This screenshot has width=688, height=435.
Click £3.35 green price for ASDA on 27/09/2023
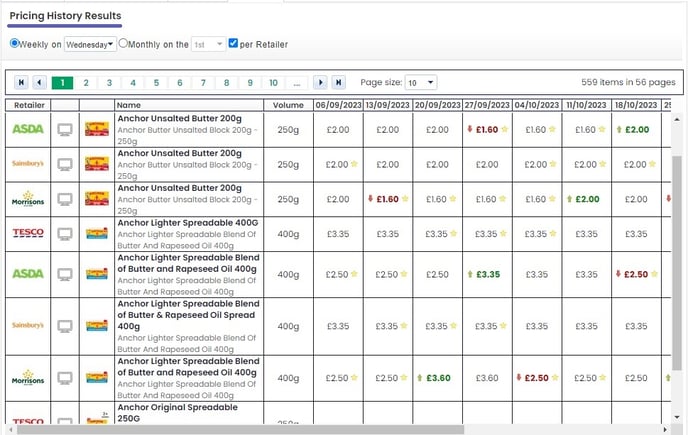click(488, 274)
